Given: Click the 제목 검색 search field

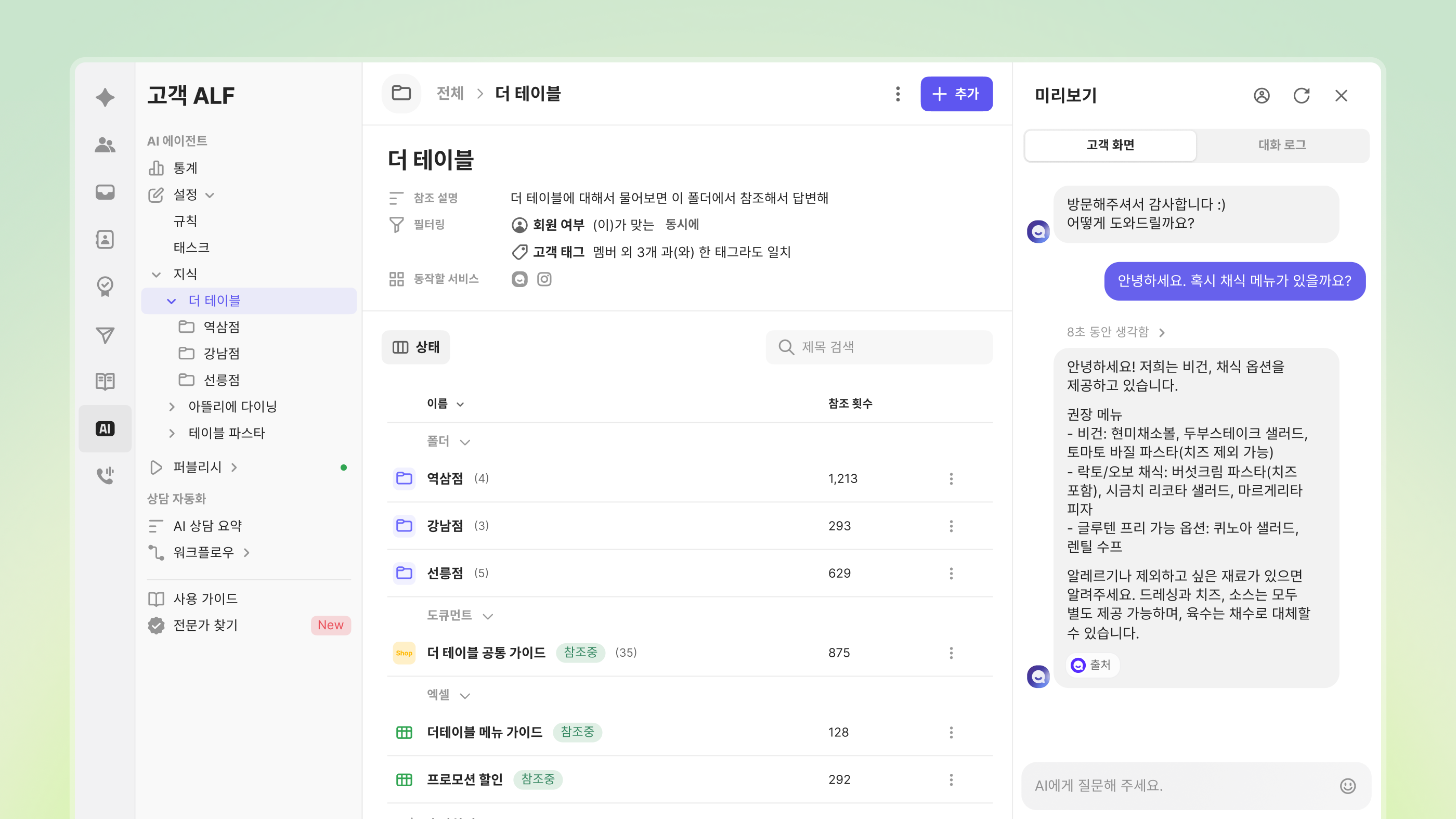Looking at the screenshot, I should click(879, 347).
